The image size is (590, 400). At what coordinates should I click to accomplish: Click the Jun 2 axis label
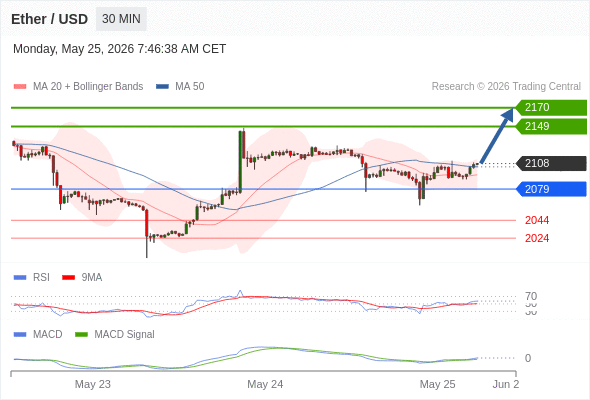click(x=506, y=384)
